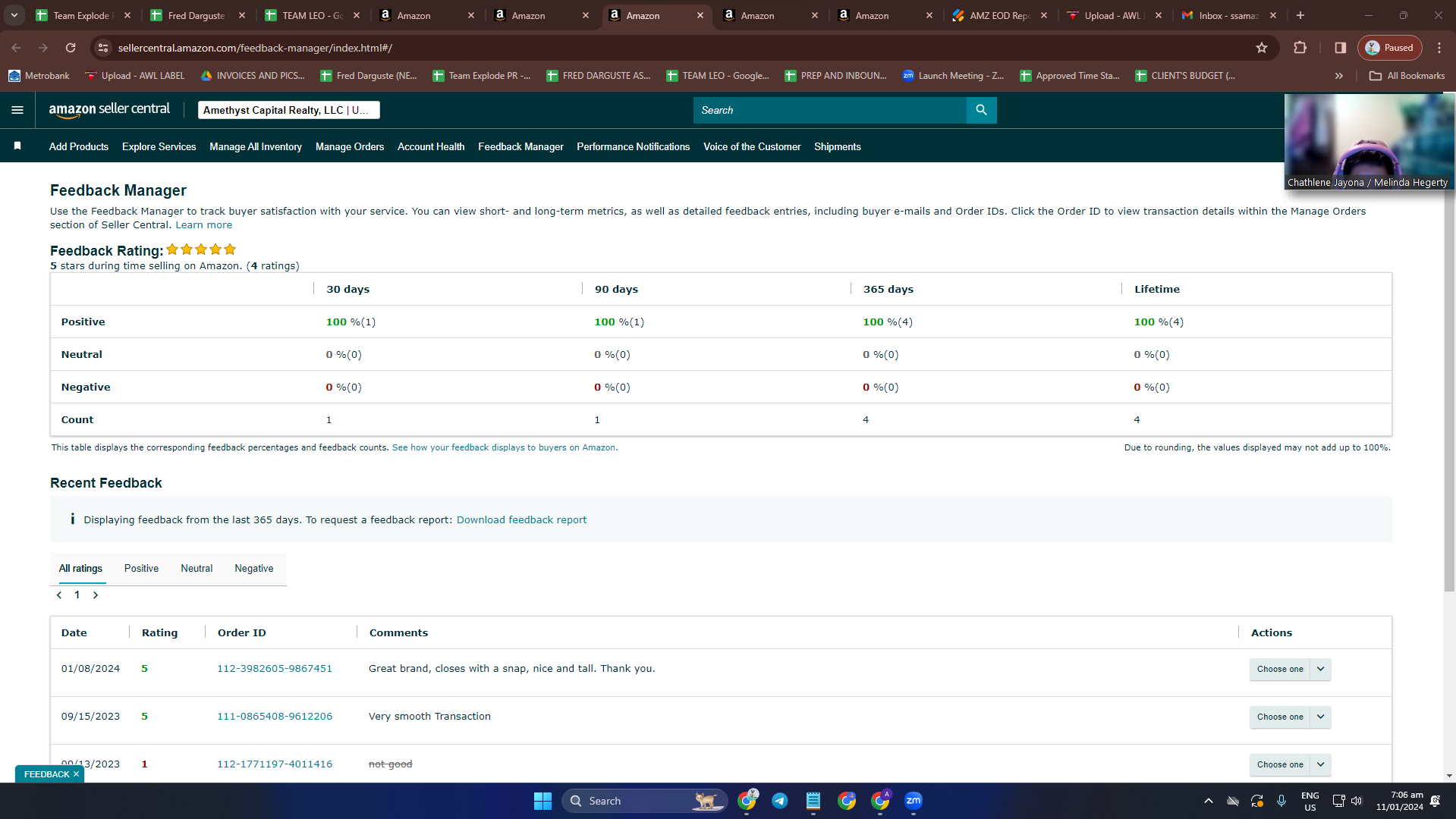Image resolution: width=1456 pixels, height=819 pixels.
Task: Open order 112-3982605-9867451 link
Action: [275, 669]
